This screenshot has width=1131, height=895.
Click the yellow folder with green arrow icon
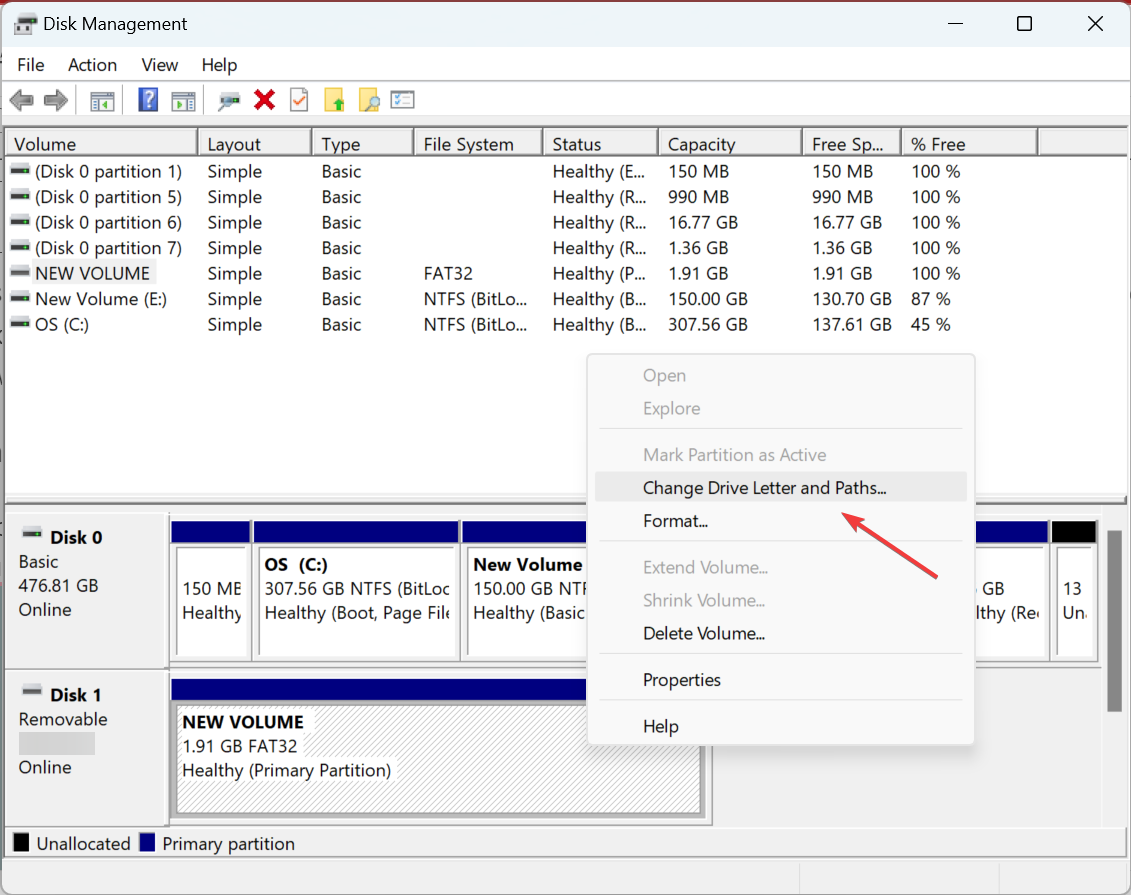[334, 100]
